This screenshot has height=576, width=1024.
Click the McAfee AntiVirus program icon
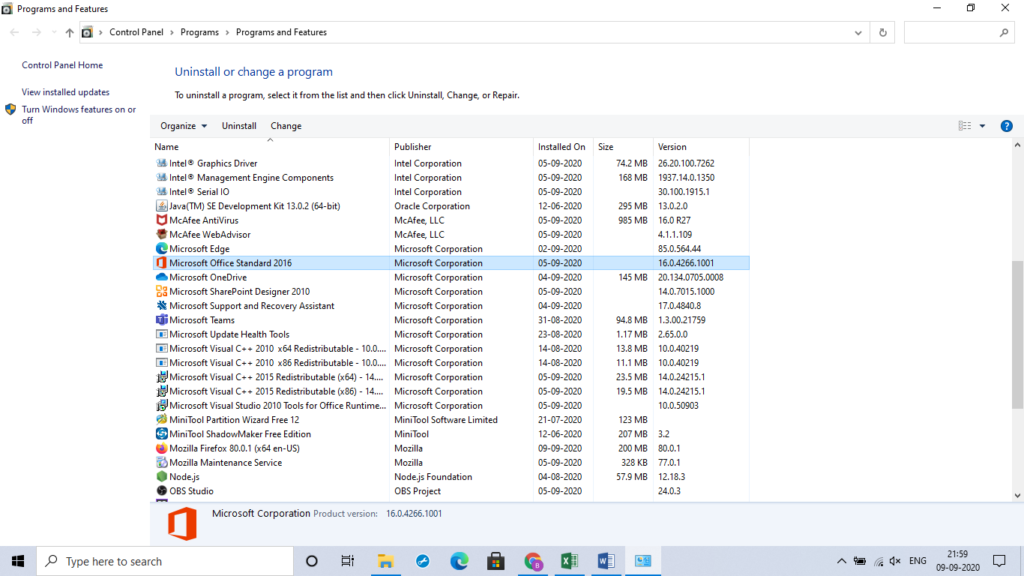161,220
